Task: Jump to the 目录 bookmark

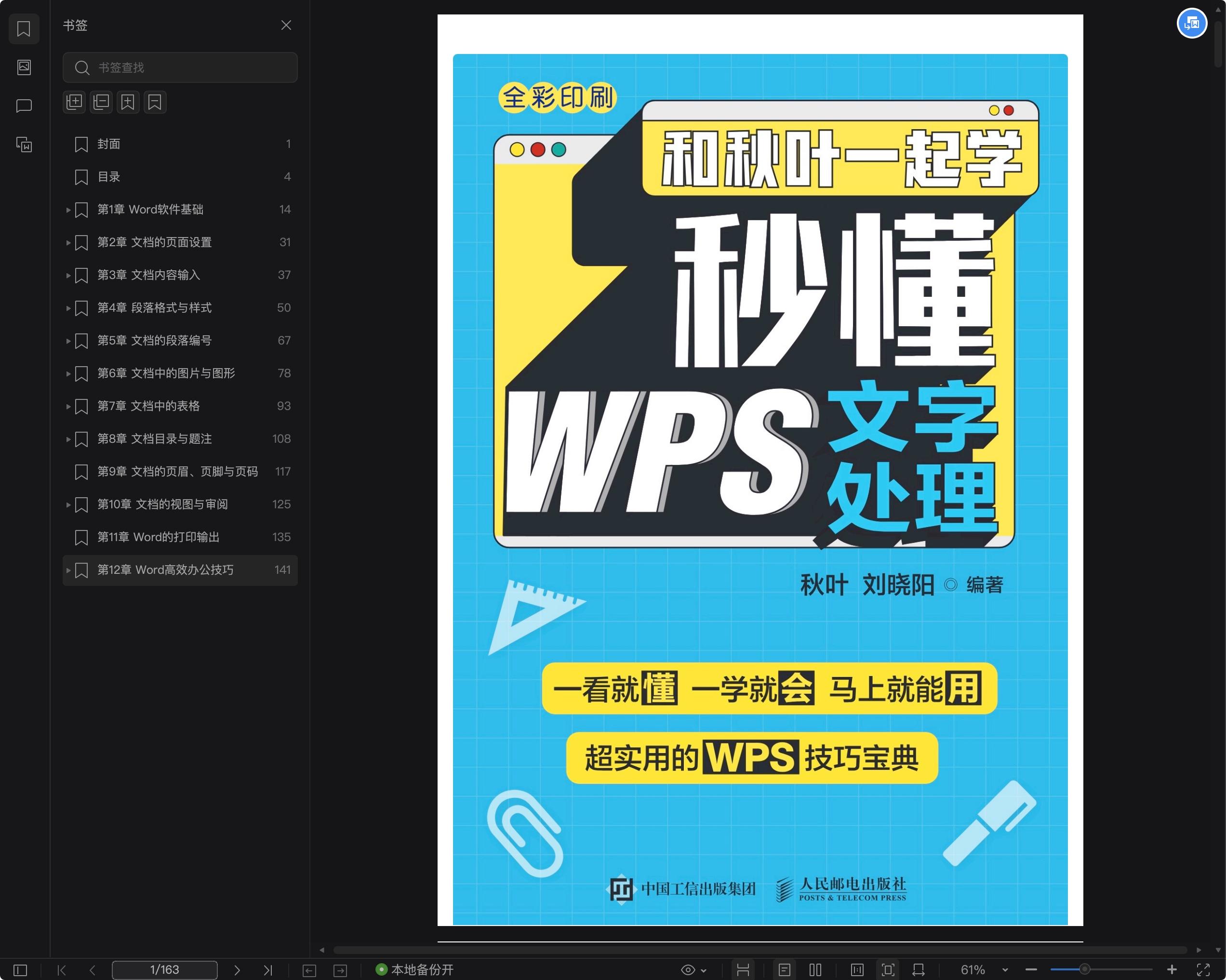Action: coord(180,177)
